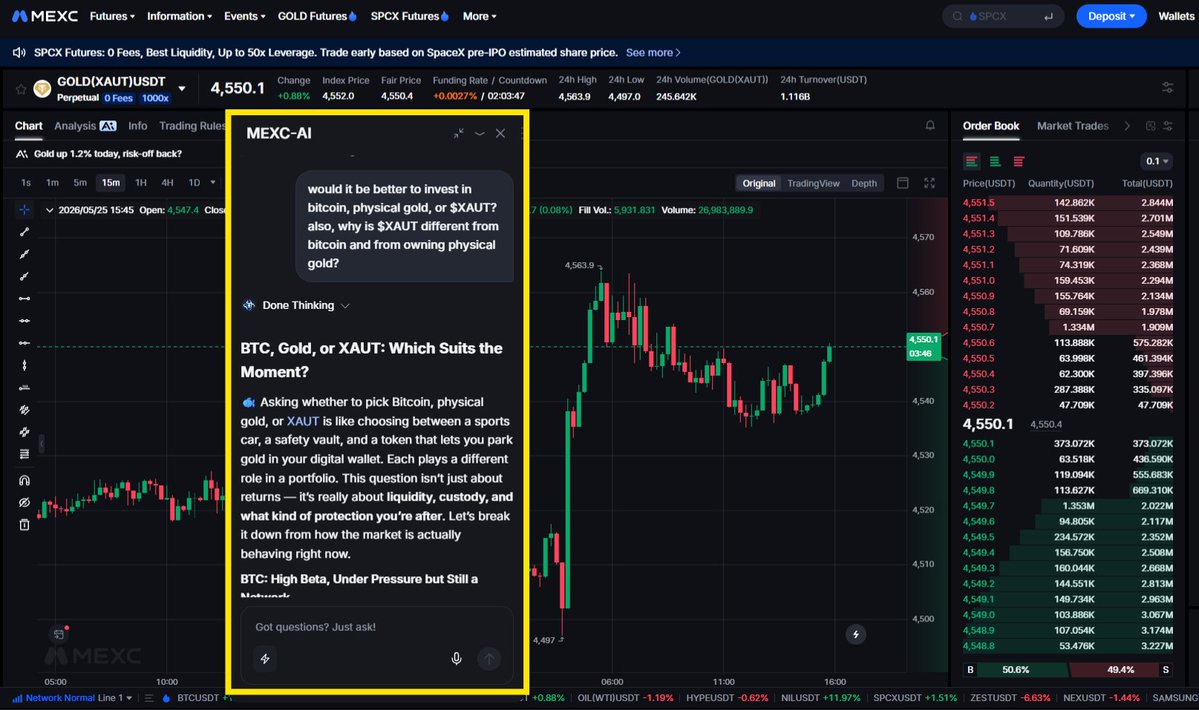Click the round lightning quick-trade button on chart
Image resolution: width=1199 pixels, height=710 pixels.
(x=856, y=634)
